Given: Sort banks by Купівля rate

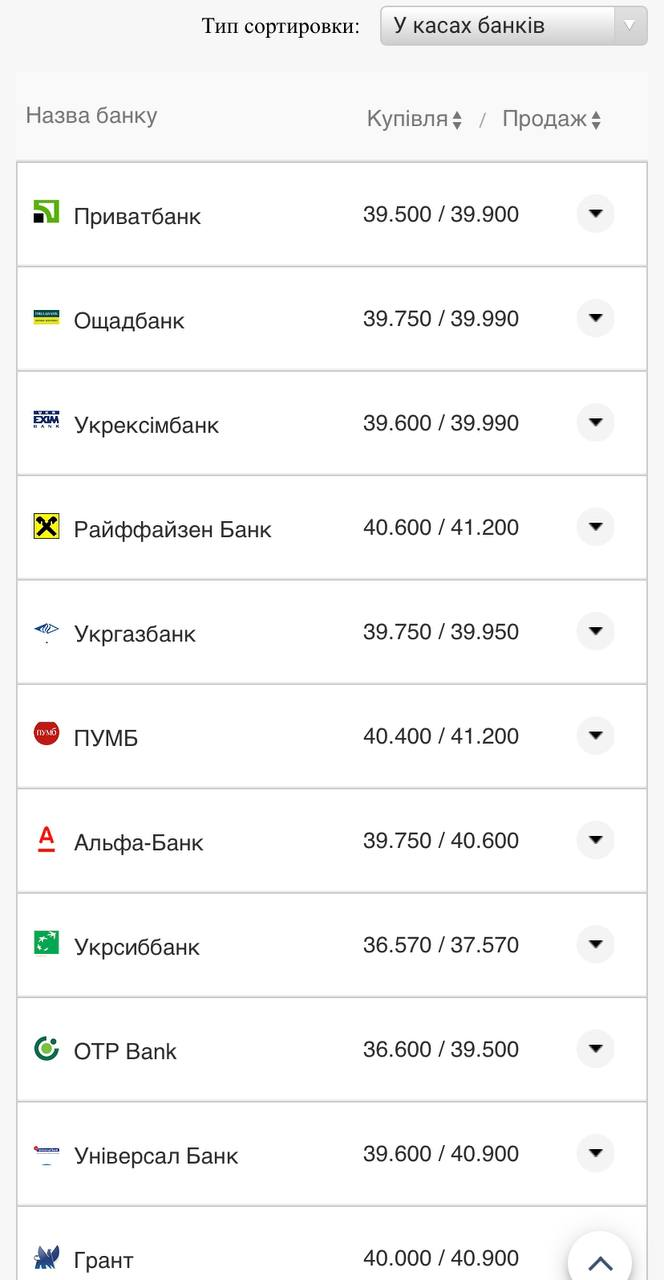Looking at the screenshot, I should point(414,119).
